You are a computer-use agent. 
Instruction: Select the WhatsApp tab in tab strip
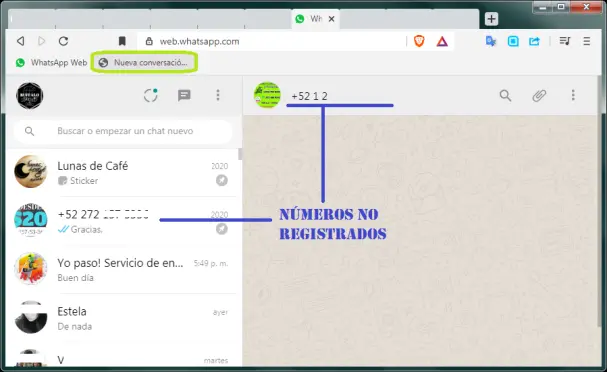(315, 19)
